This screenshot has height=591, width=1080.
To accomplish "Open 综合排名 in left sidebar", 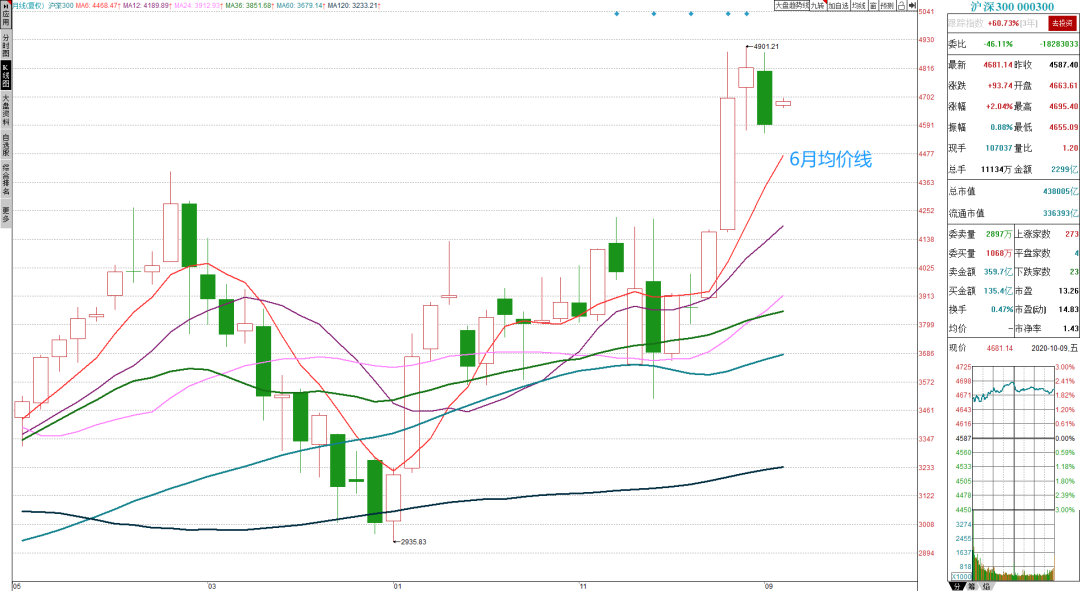I will coord(6,180).
